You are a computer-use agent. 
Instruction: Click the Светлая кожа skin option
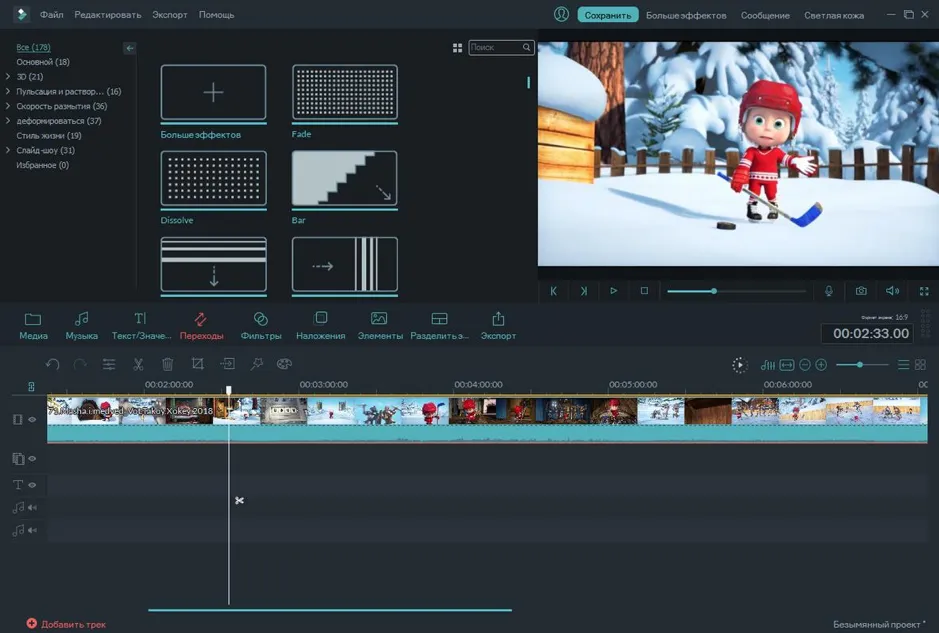click(834, 16)
